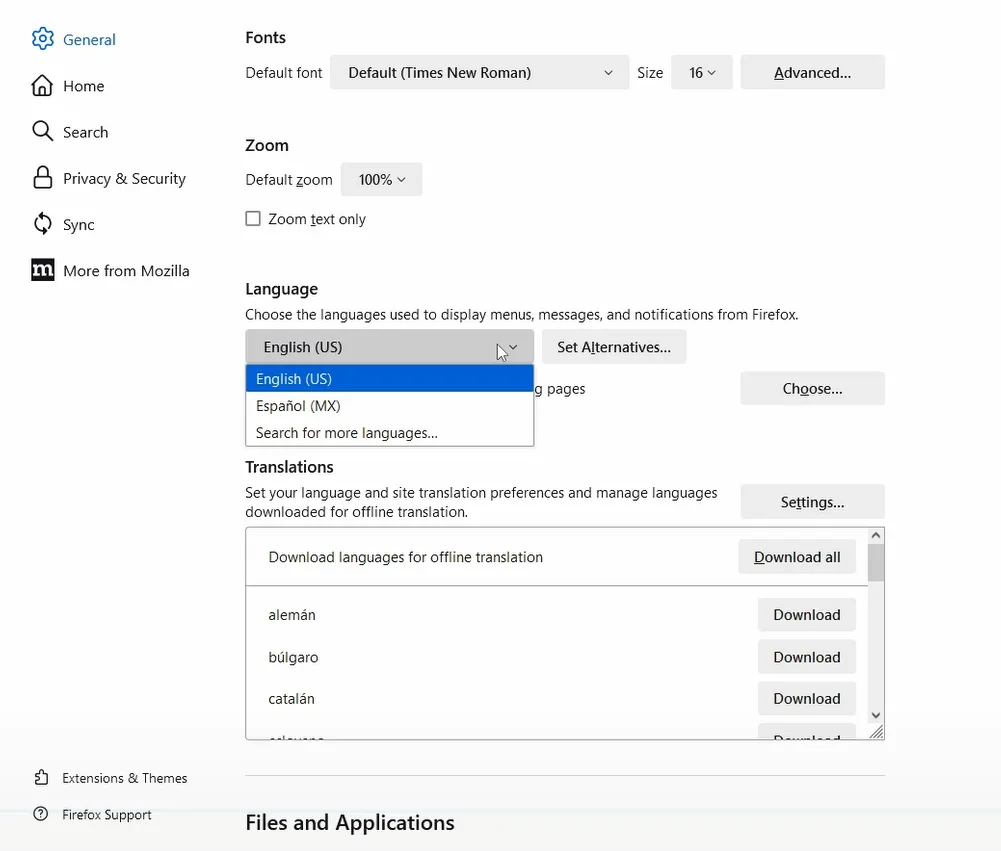The image size is (1001, 851).
Task: Click the Set Alternatives button
Action: 614,347
